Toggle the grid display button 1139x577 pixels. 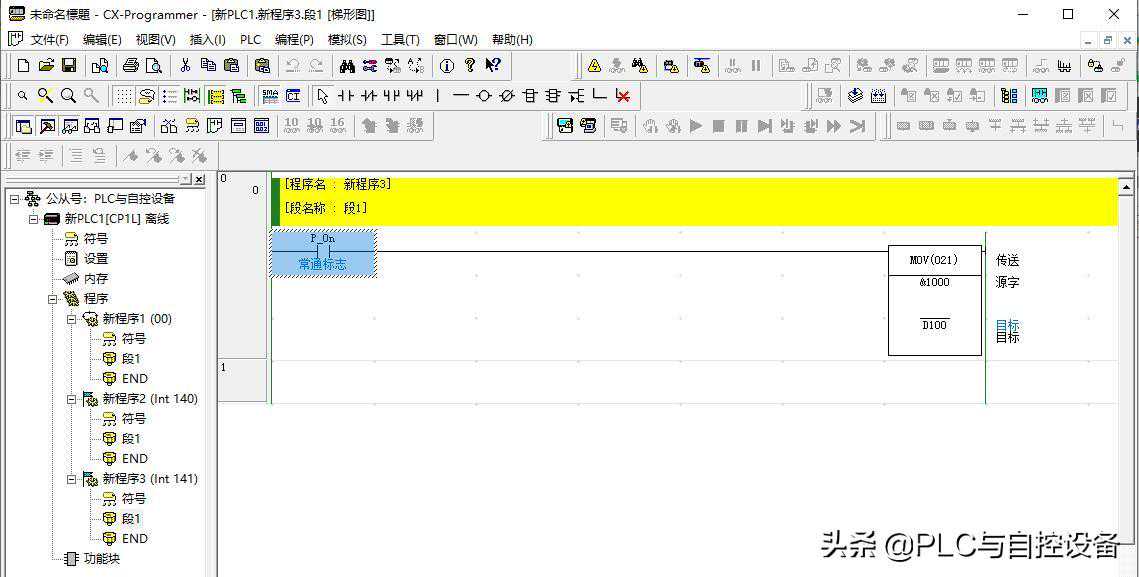(122, 96)
